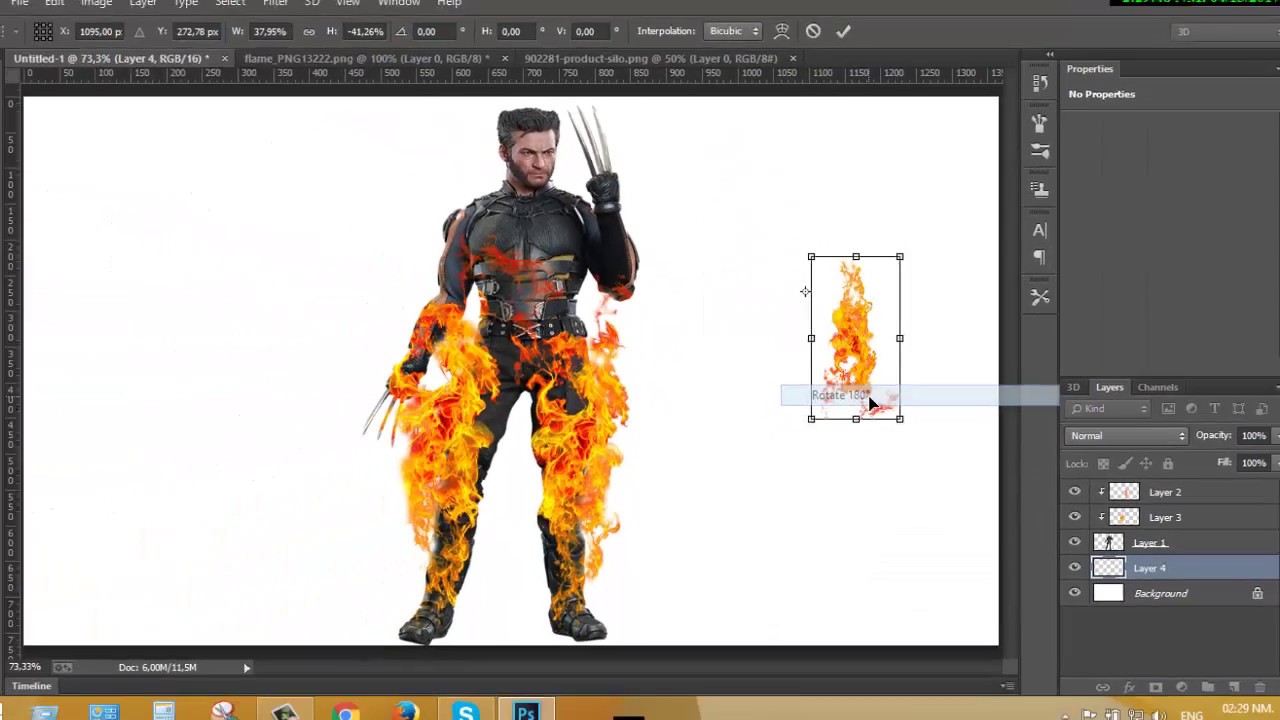This screenshot has height=720, width=1280.
Task: Close the flame_PNG13222.png tab
Action: tap(504, 58)
